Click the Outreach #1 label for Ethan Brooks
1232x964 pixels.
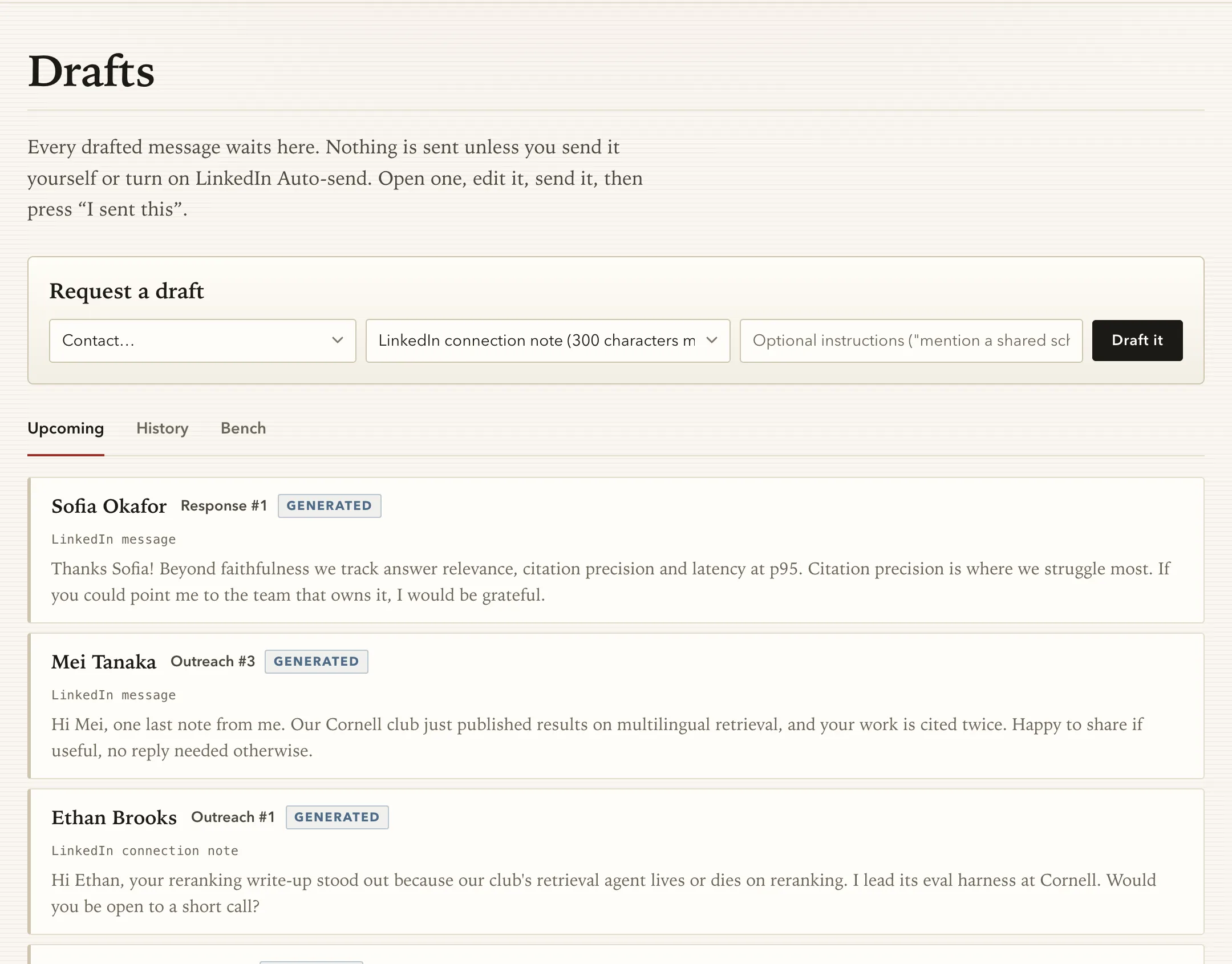pyautogui.click(x=233, y=817)
